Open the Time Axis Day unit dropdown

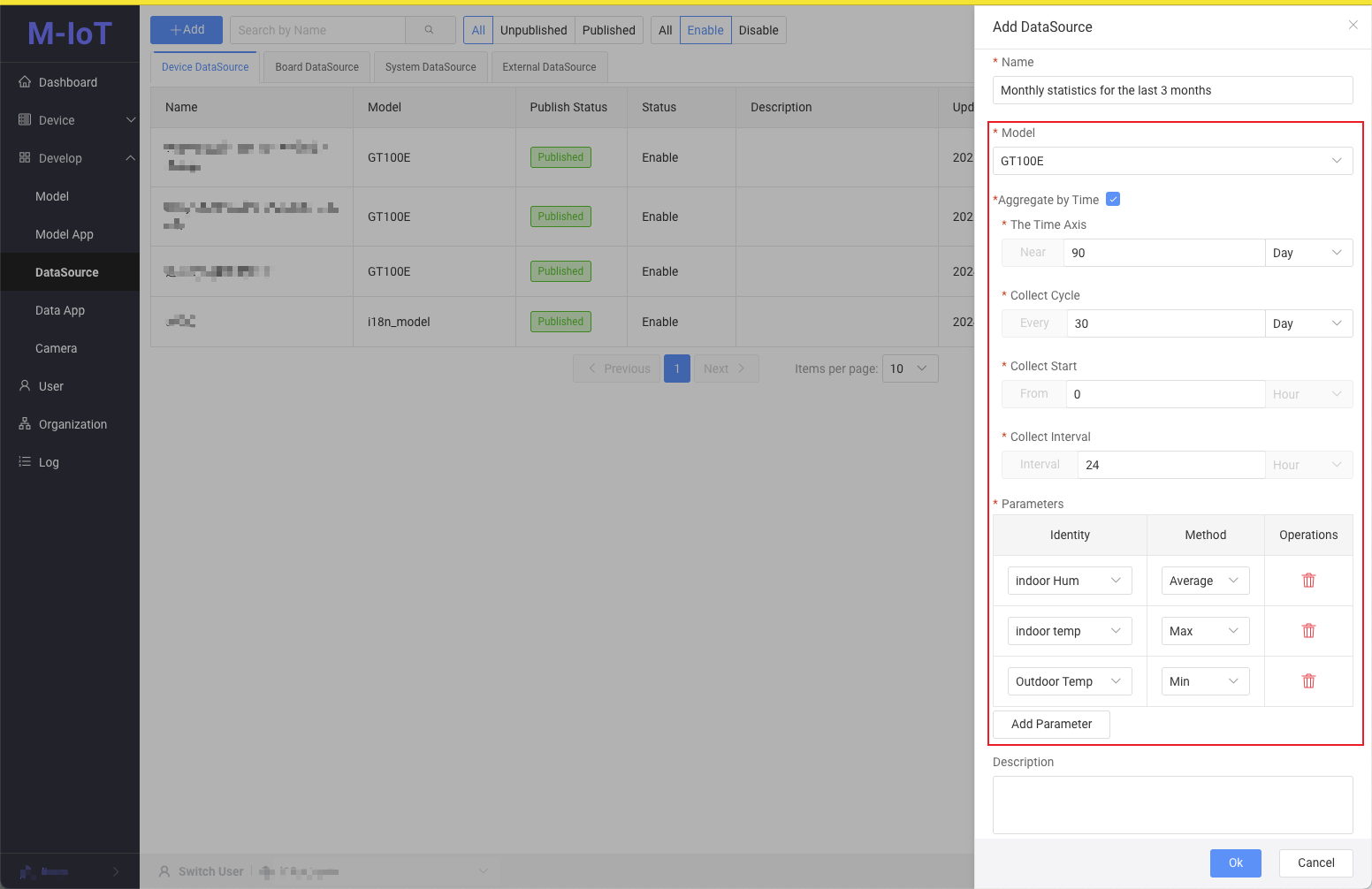click(x=1307, y=253)
